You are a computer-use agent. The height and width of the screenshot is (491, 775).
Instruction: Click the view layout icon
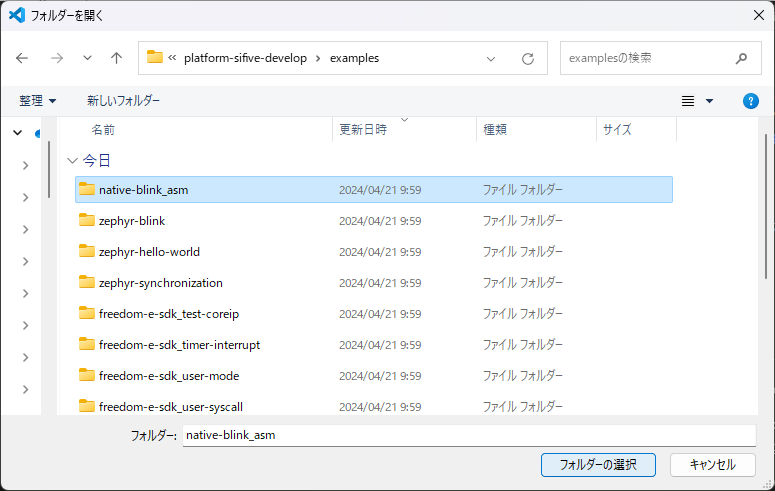[688, 101]
